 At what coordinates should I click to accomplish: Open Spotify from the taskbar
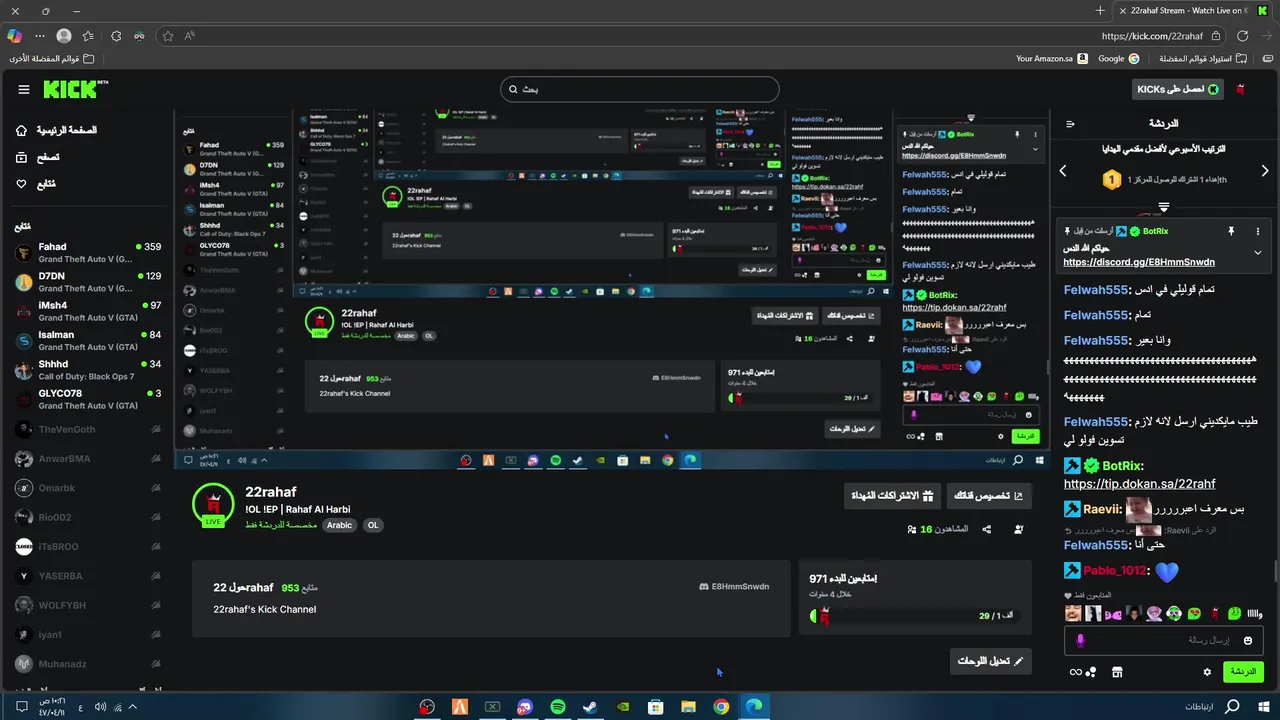tap(558, 707)
